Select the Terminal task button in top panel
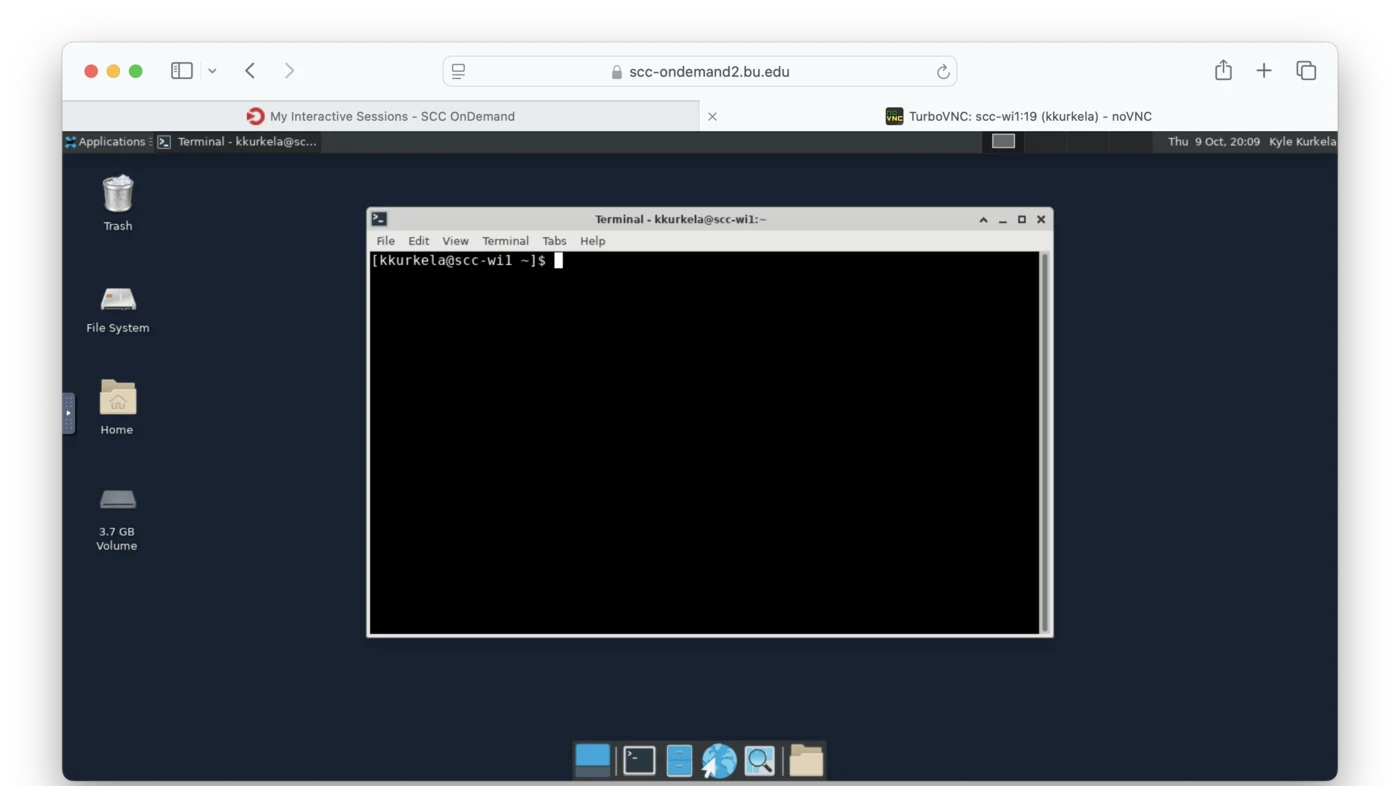1400x786 pixels. pos(238,142)
